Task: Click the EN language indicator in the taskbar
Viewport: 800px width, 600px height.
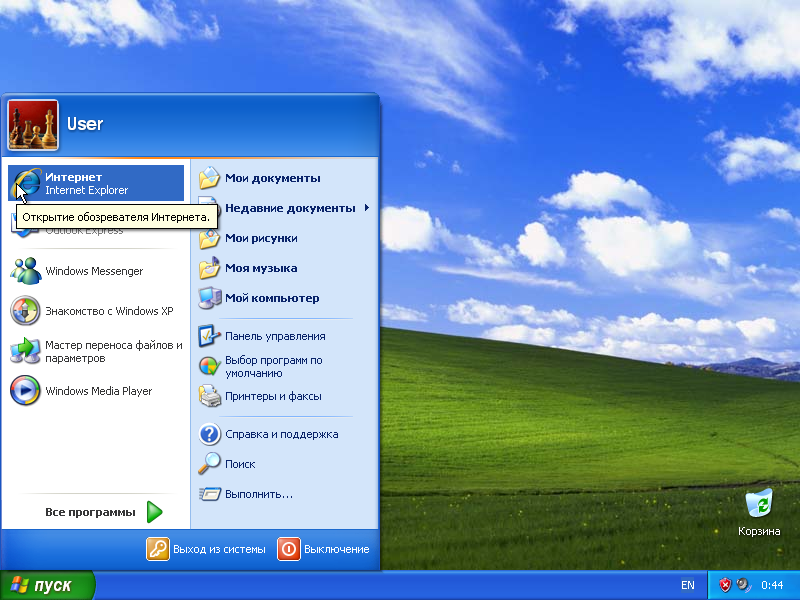Action: click(x=687, y=585)
